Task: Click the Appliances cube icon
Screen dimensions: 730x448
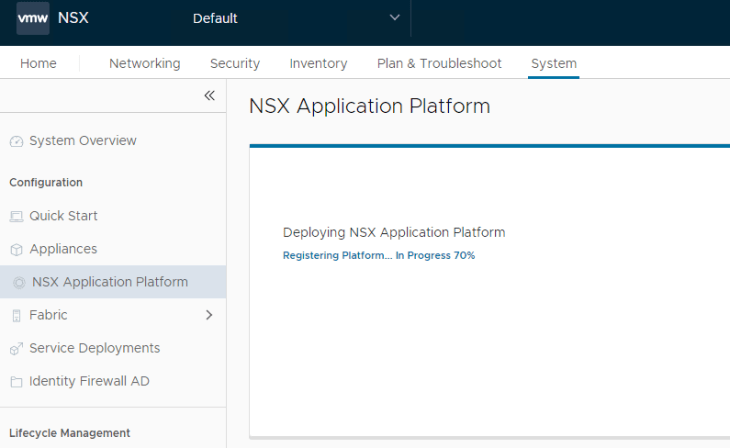Action: click(x=16, y=250)
